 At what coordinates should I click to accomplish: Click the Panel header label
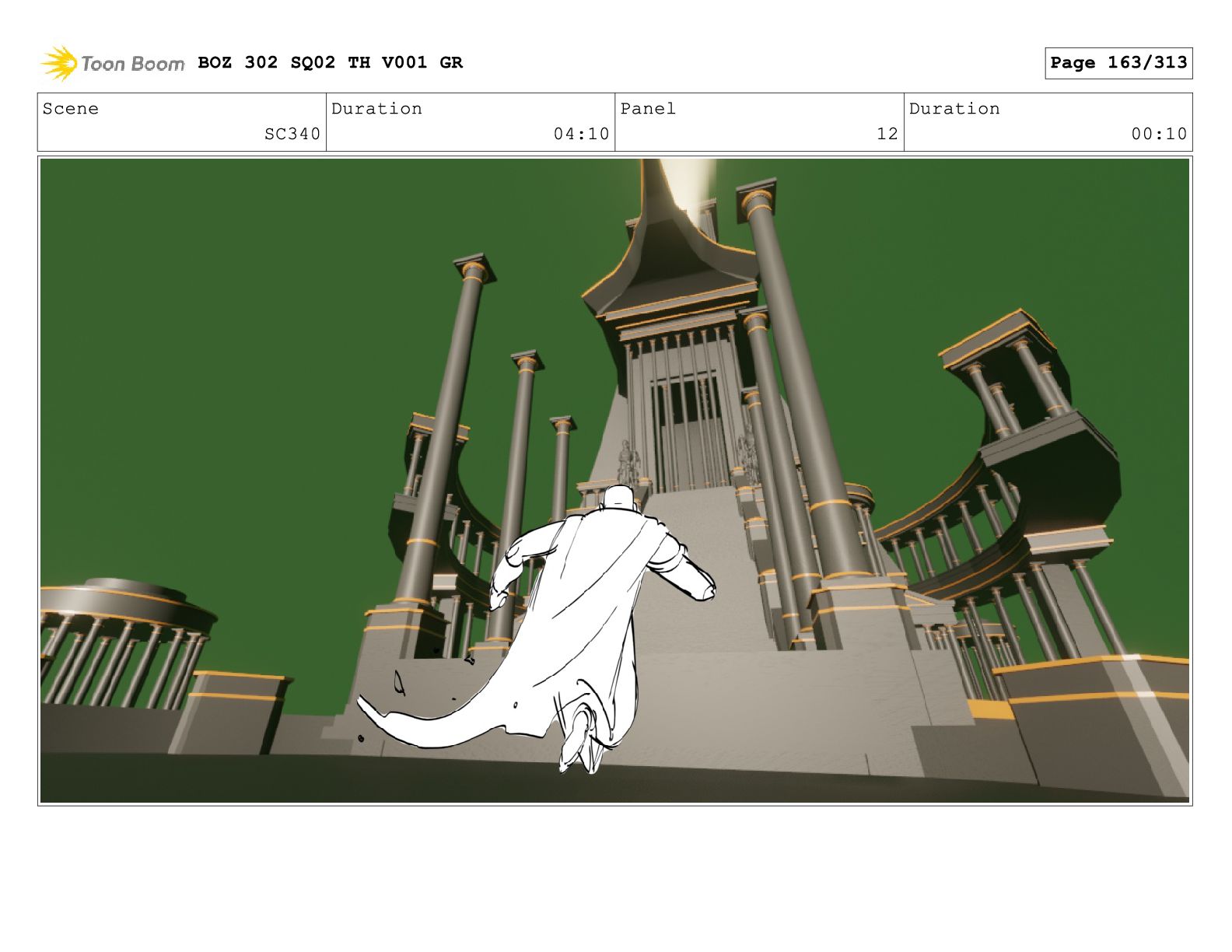pos(648,109)
